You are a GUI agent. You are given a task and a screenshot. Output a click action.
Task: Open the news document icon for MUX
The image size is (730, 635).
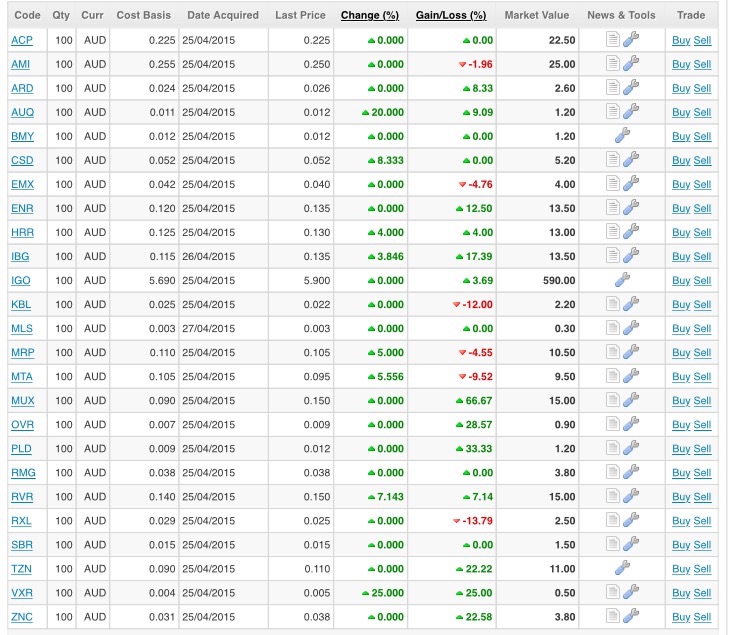tap(613, 400)
